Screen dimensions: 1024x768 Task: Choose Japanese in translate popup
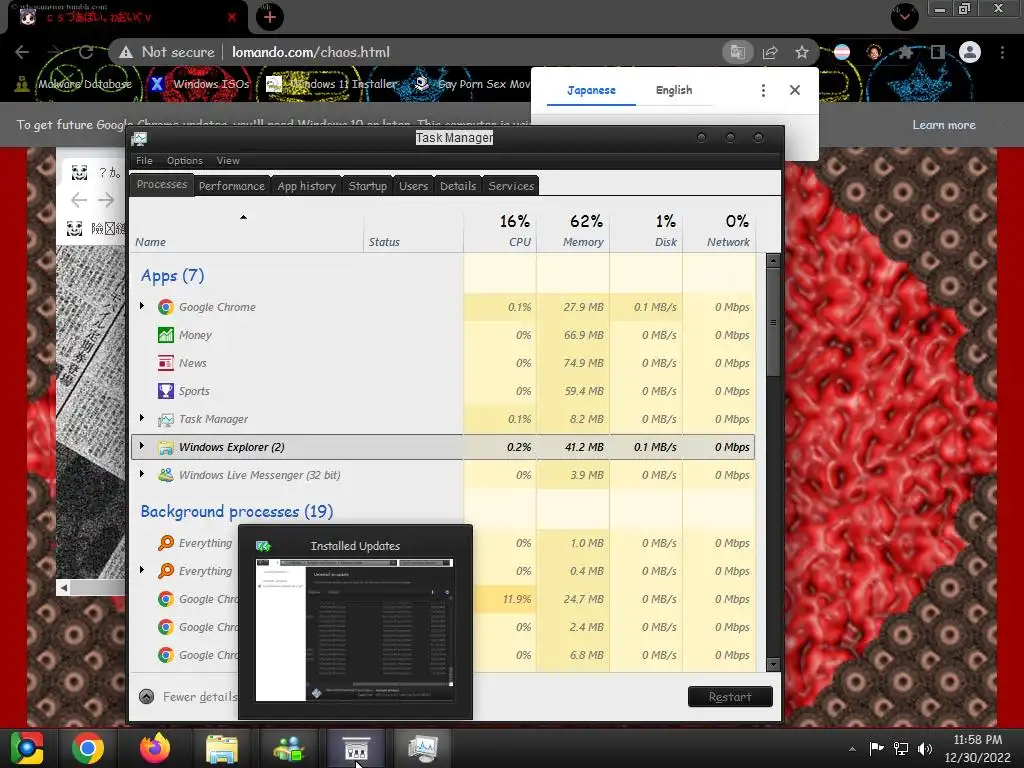pos(591,90)
